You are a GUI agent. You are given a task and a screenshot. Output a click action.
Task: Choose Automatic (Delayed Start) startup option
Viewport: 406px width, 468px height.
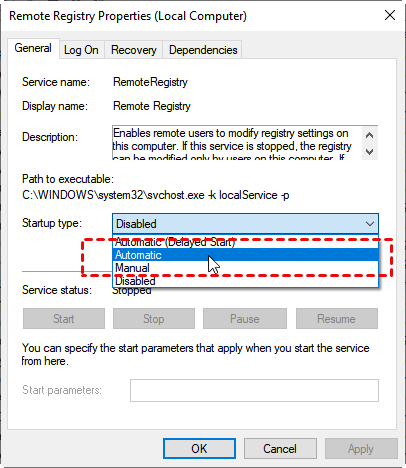tap(246, 242)
